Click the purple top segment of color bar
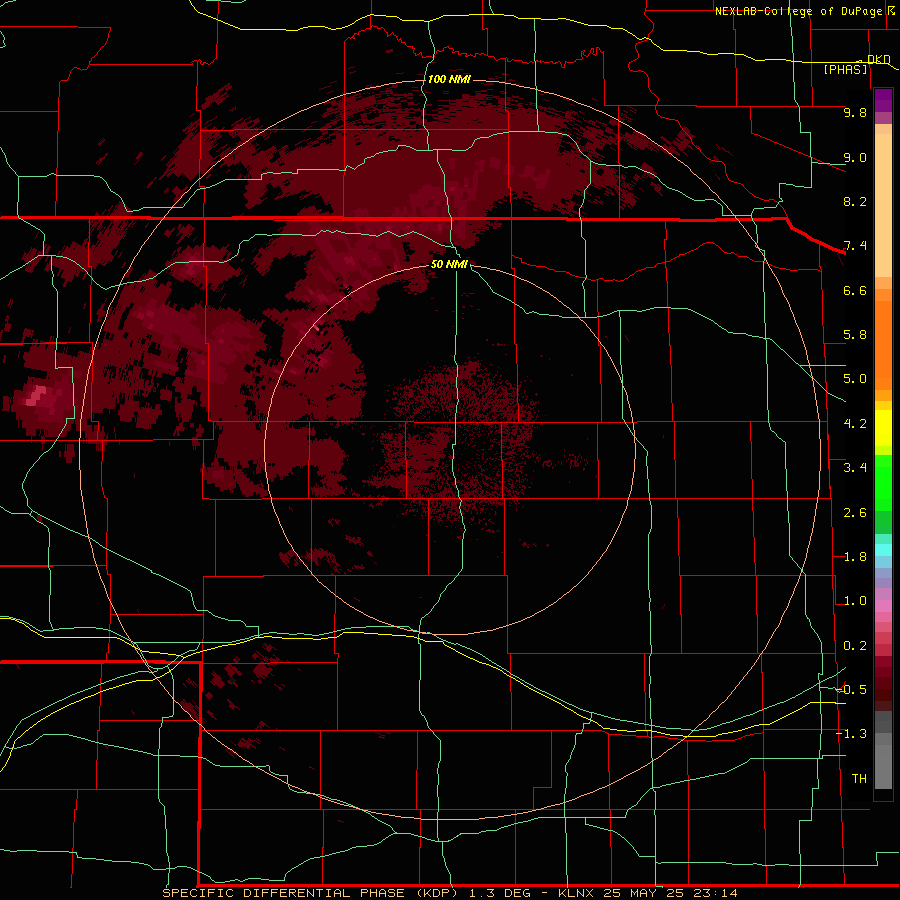Viewport: 900px width, 900px height. tap(883, 100)
